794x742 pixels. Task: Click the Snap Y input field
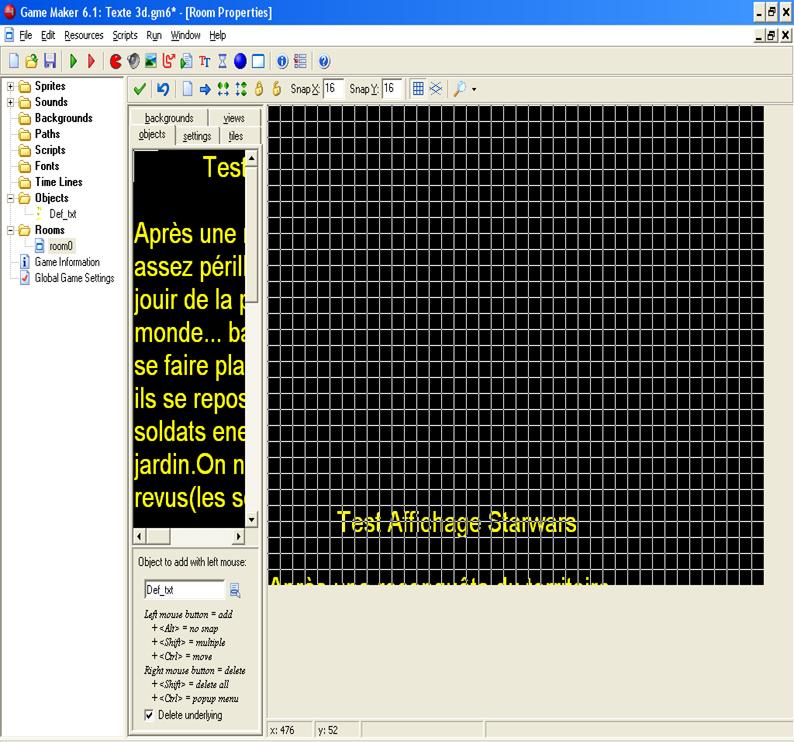pyautogui.click(x=392, y=89)
